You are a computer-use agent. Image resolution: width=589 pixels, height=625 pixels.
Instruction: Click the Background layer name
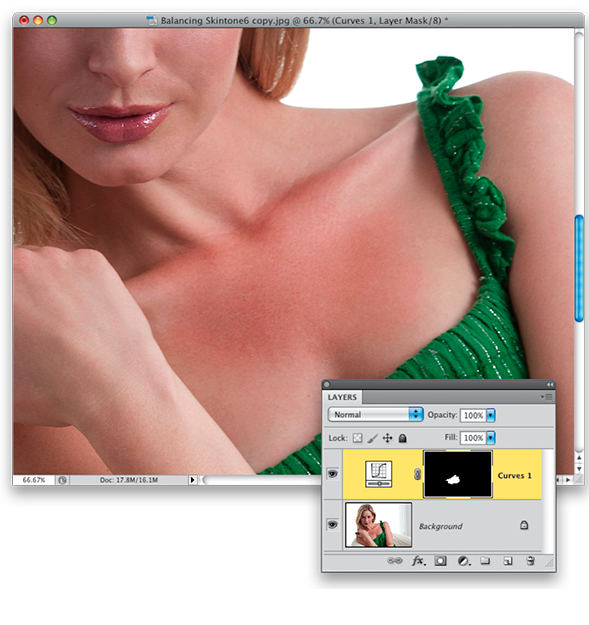pos(440,526)
